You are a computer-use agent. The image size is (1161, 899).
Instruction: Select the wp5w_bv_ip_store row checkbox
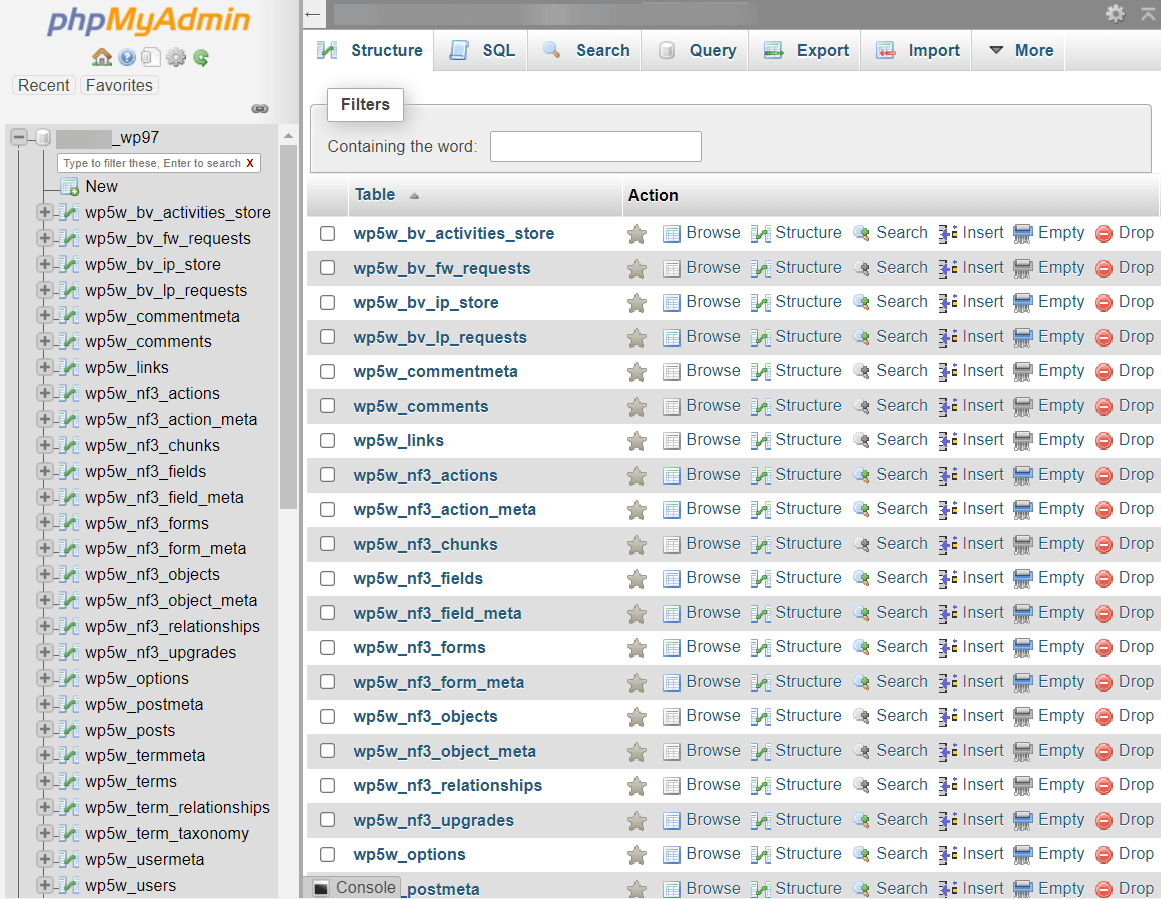click(327, 302)
